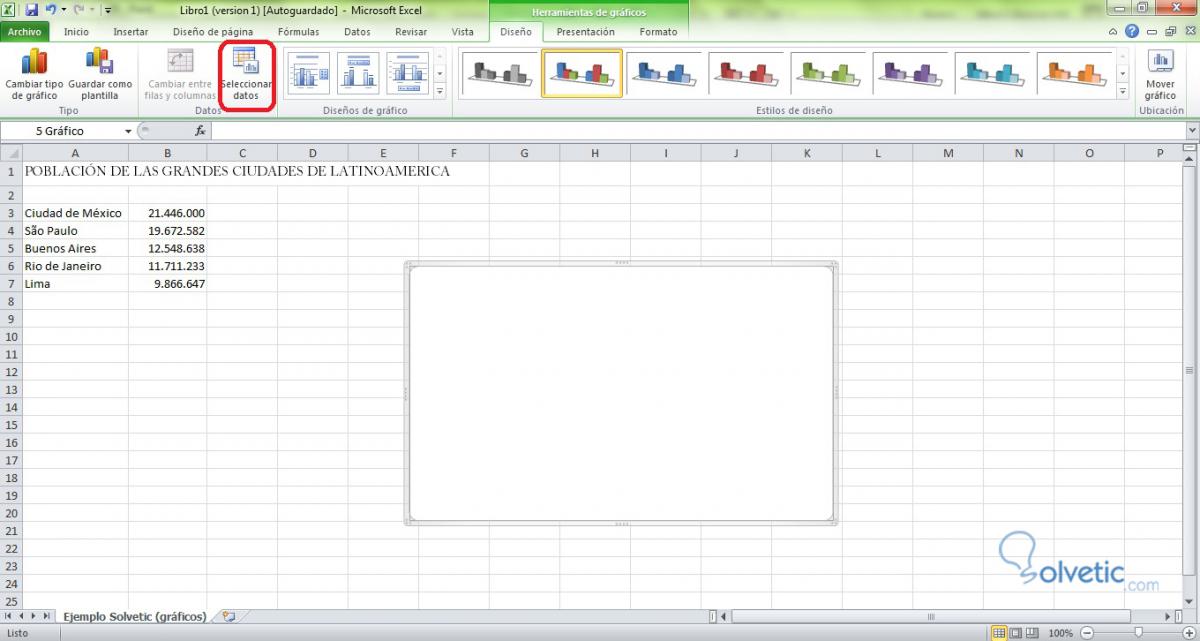Expand chart layouts gallery More arrow
The image size is (1200, 641).
pos(439,91)
